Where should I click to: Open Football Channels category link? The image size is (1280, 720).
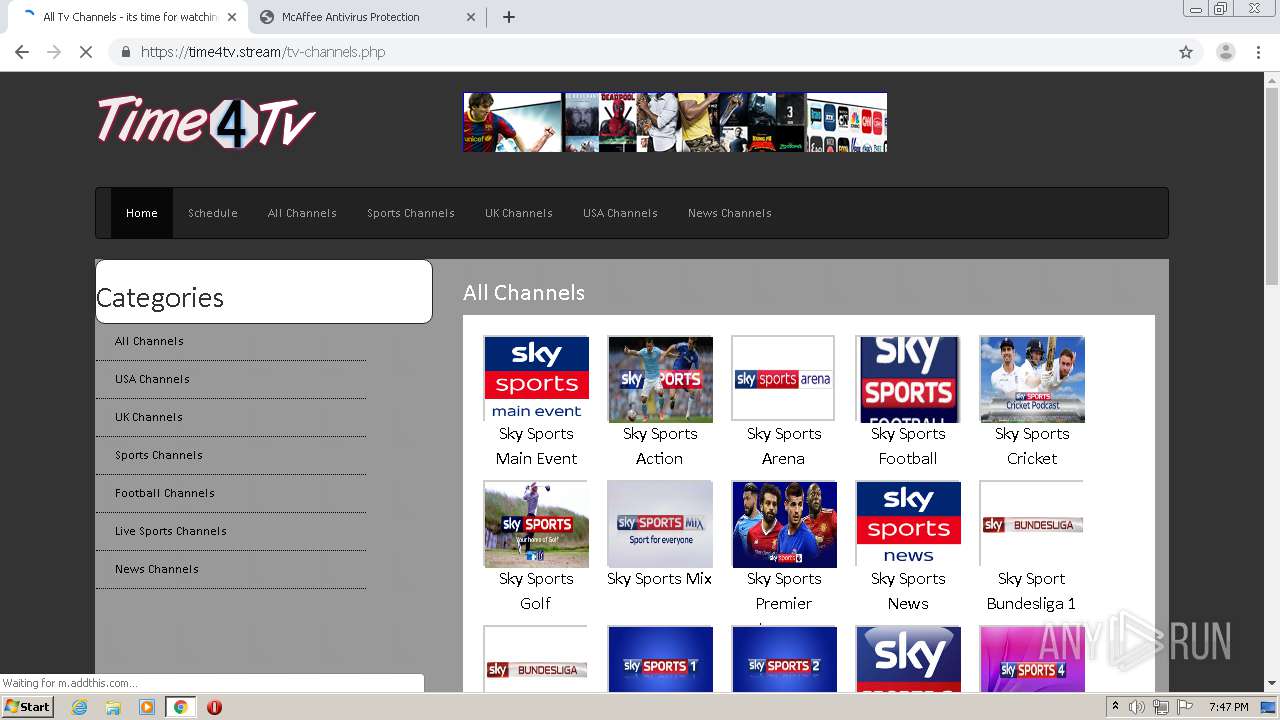(165, 493)
